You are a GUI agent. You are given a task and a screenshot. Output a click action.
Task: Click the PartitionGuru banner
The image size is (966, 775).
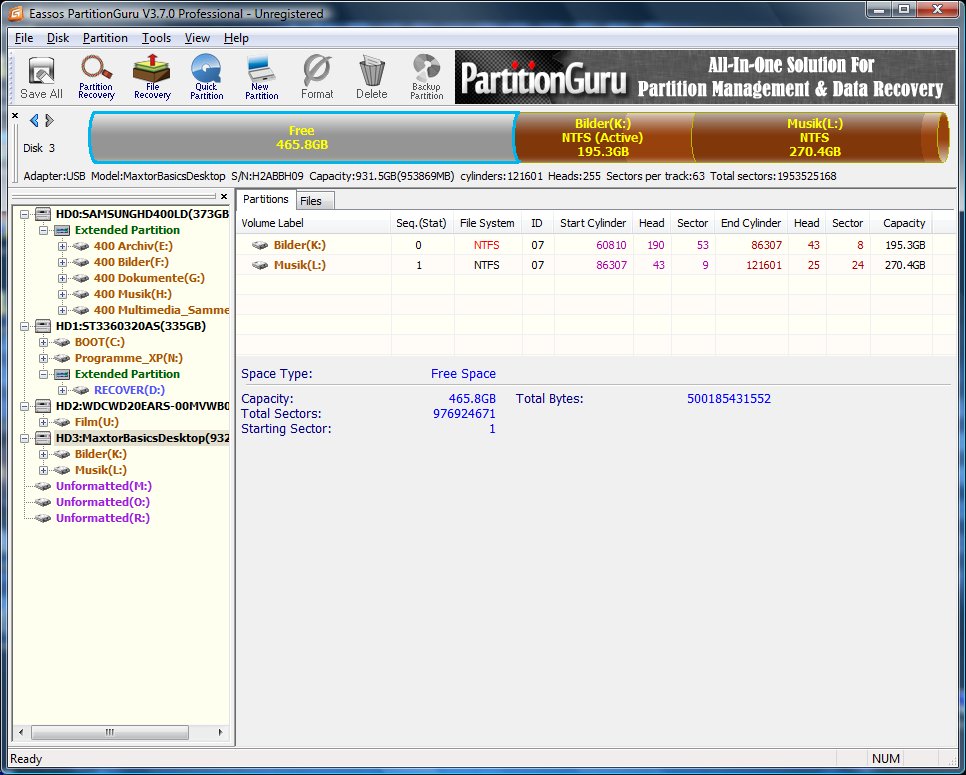tap(705, 77)
